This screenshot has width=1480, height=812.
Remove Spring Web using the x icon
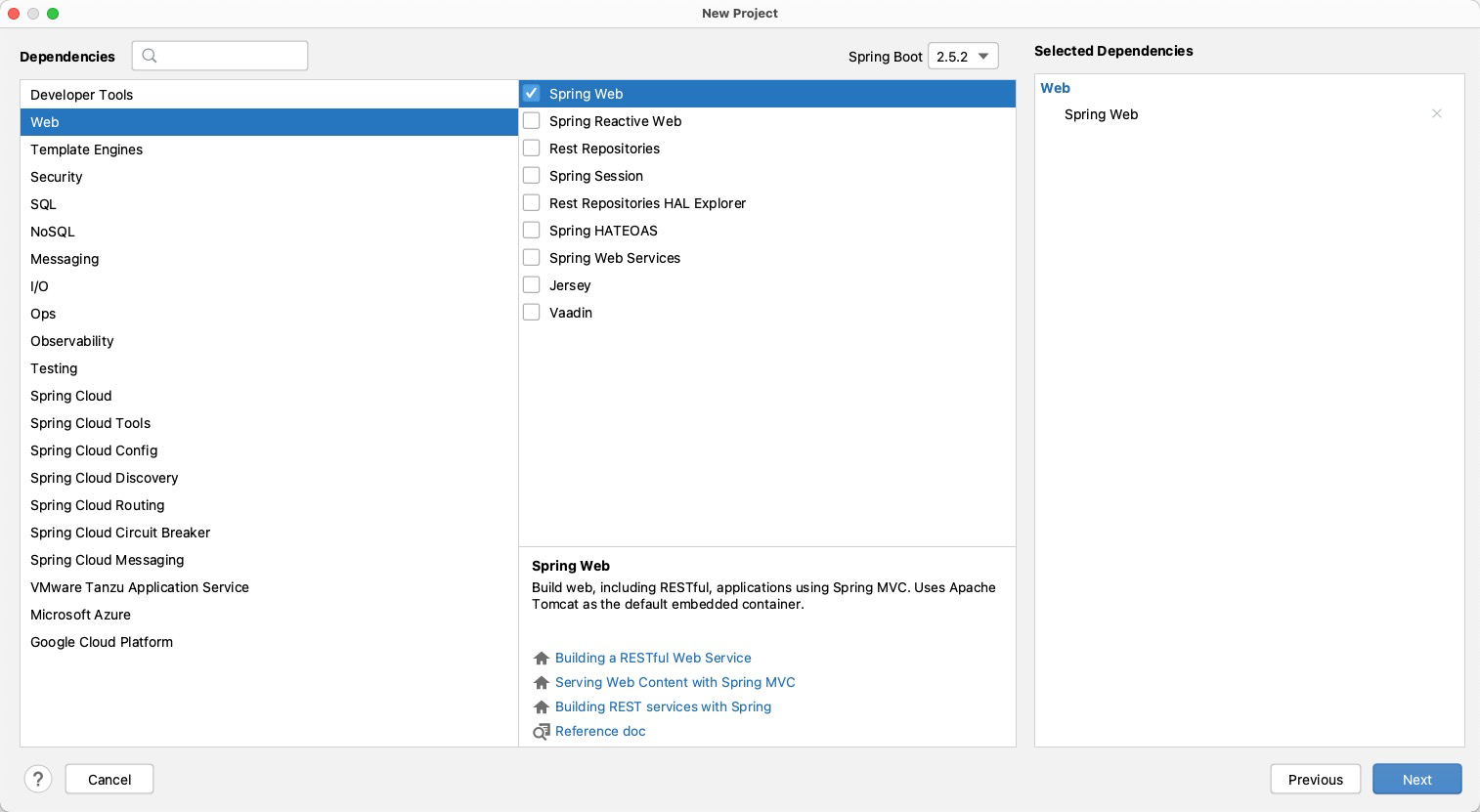[1437, 113]
